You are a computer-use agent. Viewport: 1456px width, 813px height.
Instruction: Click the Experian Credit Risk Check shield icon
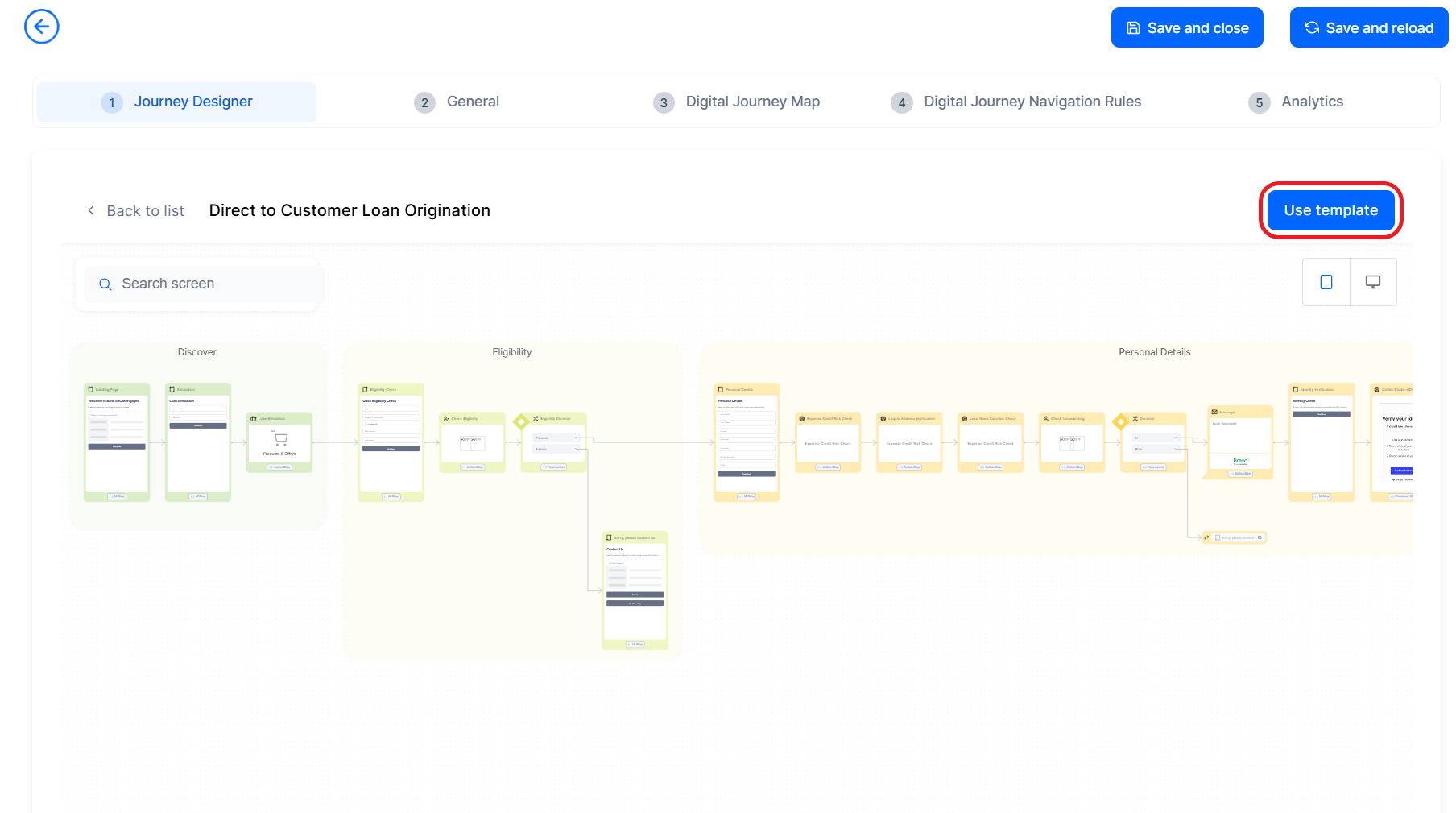(801, 419)
